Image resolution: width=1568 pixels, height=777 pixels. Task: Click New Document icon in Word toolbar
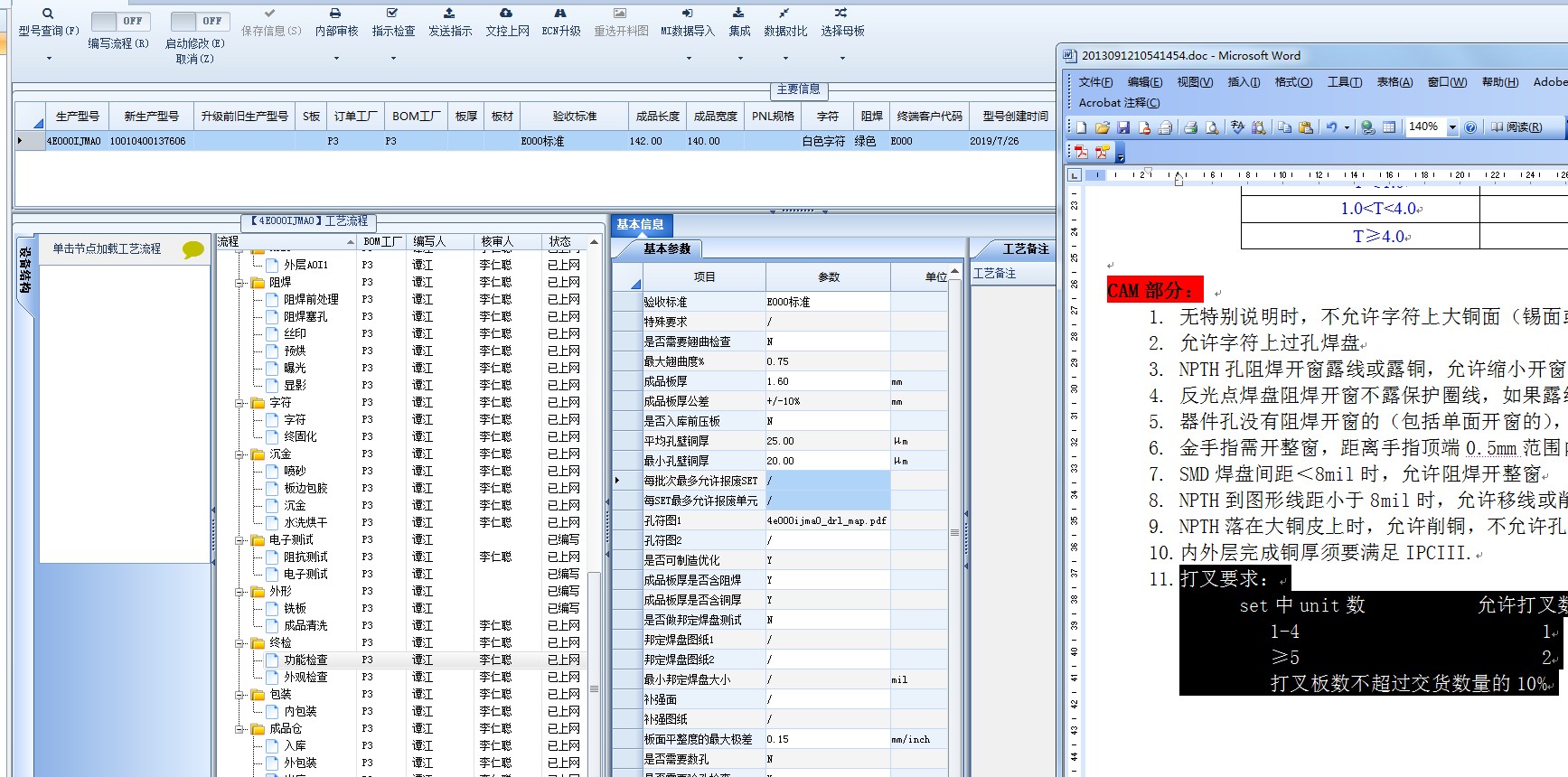1081,127
